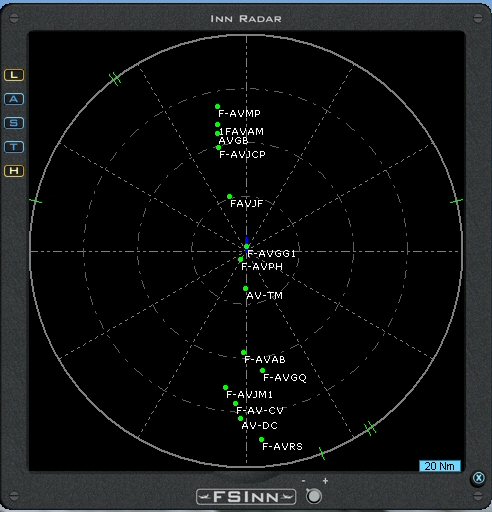This screenshot has height=512, width=492.
Task: Toggle the A button on left panel
Action: point(14,99)
